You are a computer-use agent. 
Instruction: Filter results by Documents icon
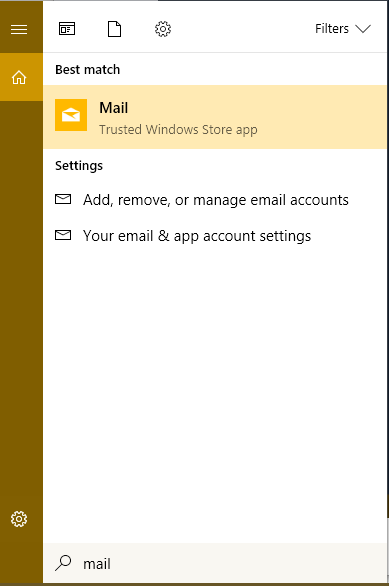(x=114, y=29)
